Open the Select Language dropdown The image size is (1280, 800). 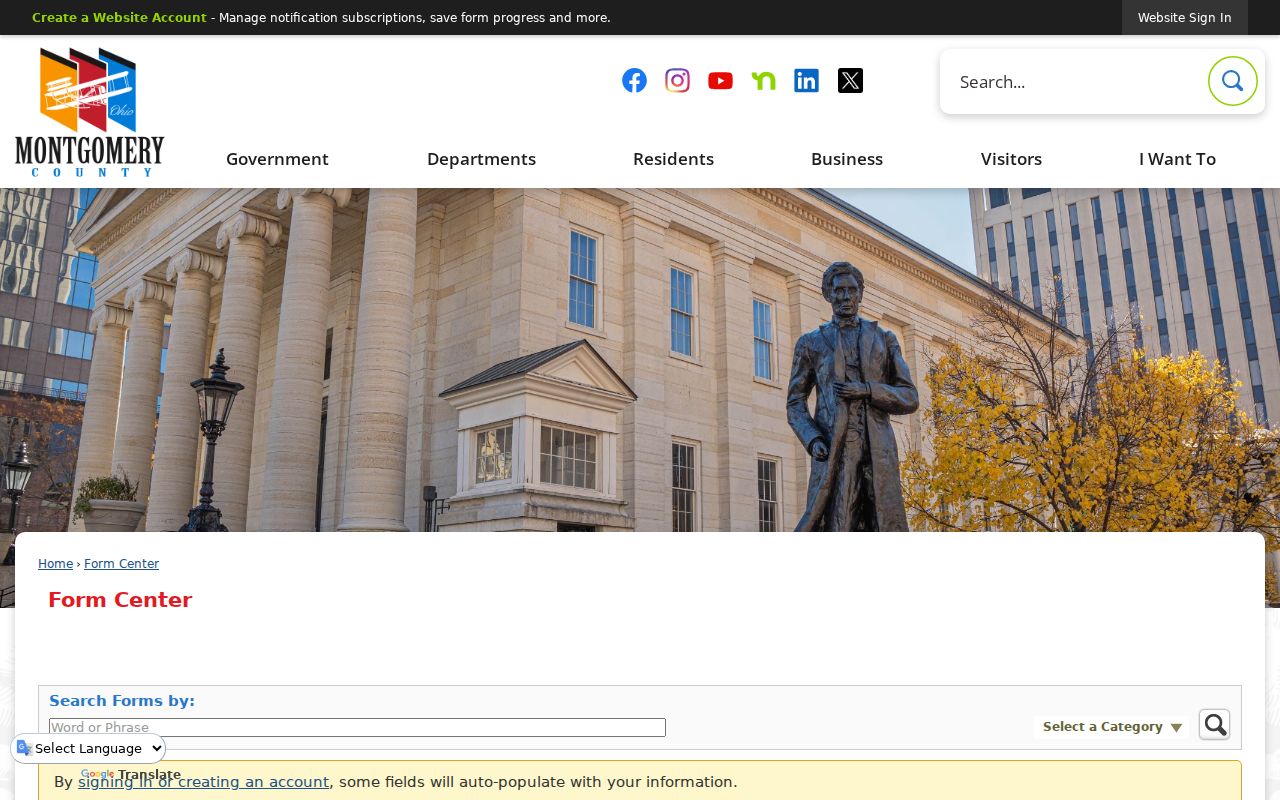90,748
